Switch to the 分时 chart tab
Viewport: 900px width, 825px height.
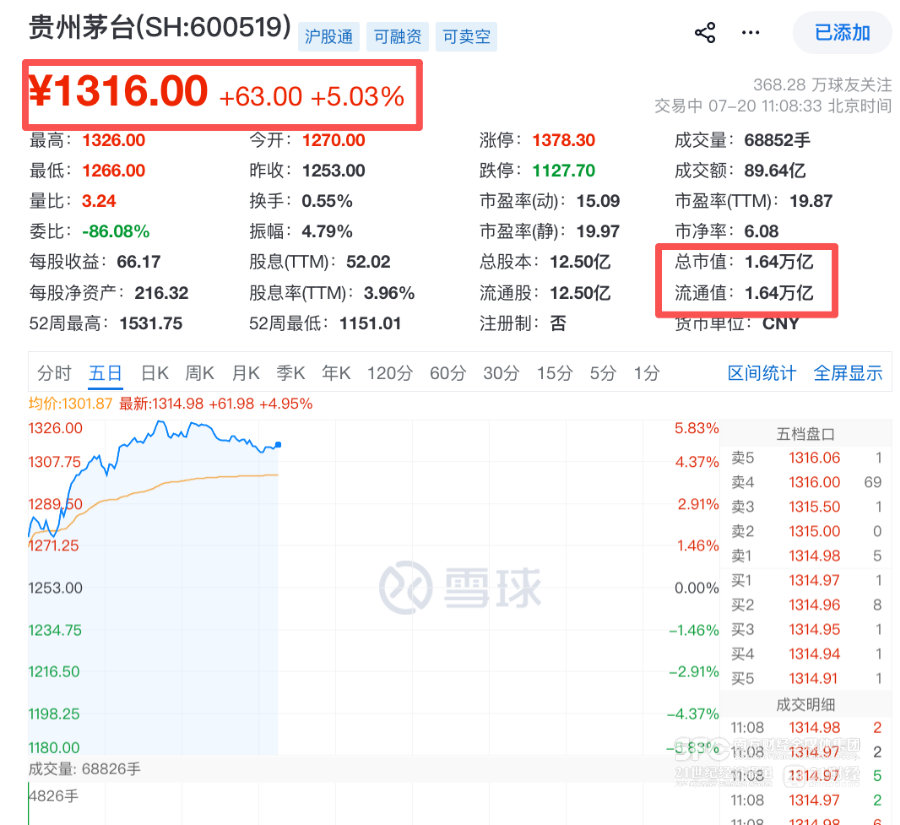(54, 373)
